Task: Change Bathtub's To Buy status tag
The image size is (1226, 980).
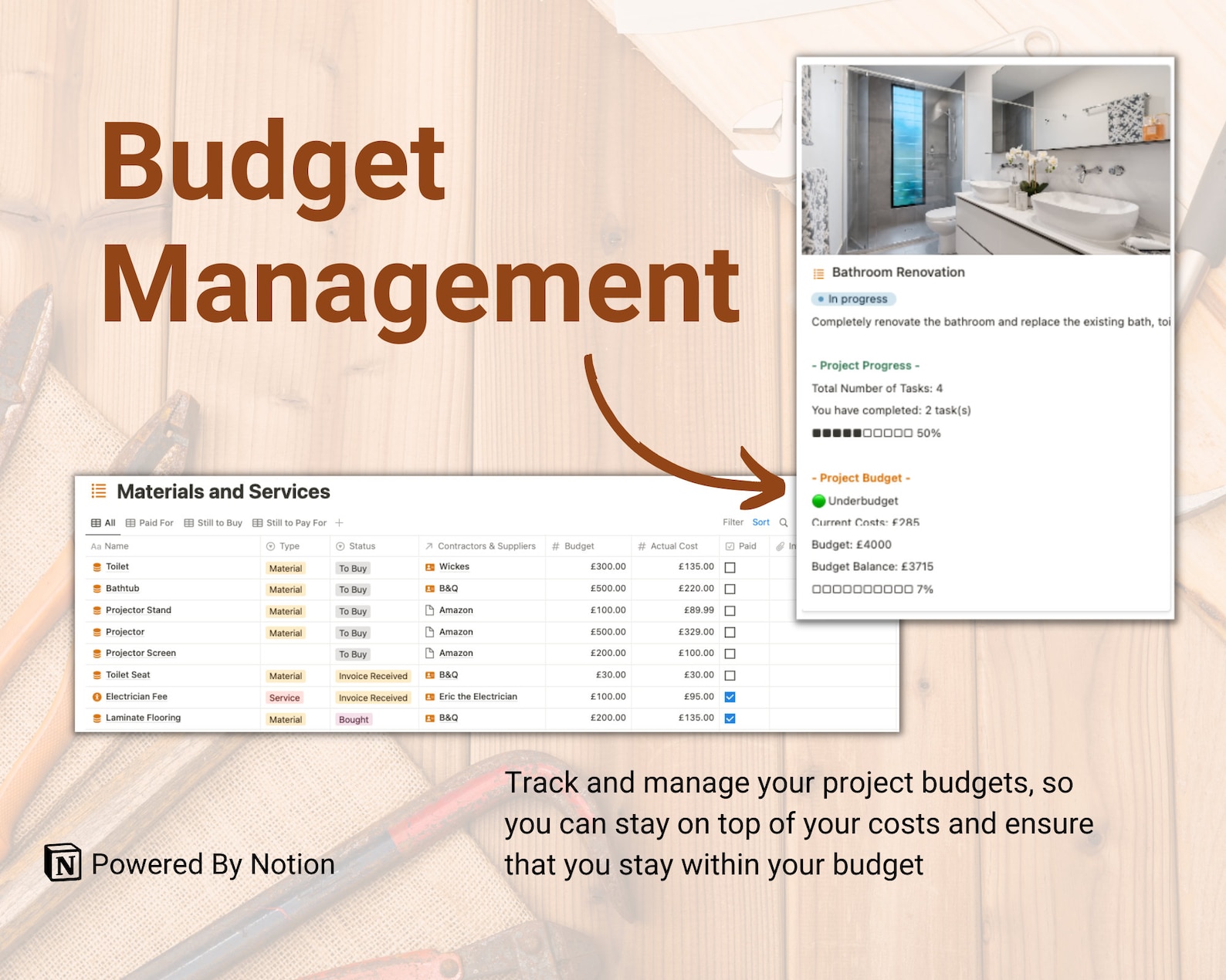Action: click(353, 590)
